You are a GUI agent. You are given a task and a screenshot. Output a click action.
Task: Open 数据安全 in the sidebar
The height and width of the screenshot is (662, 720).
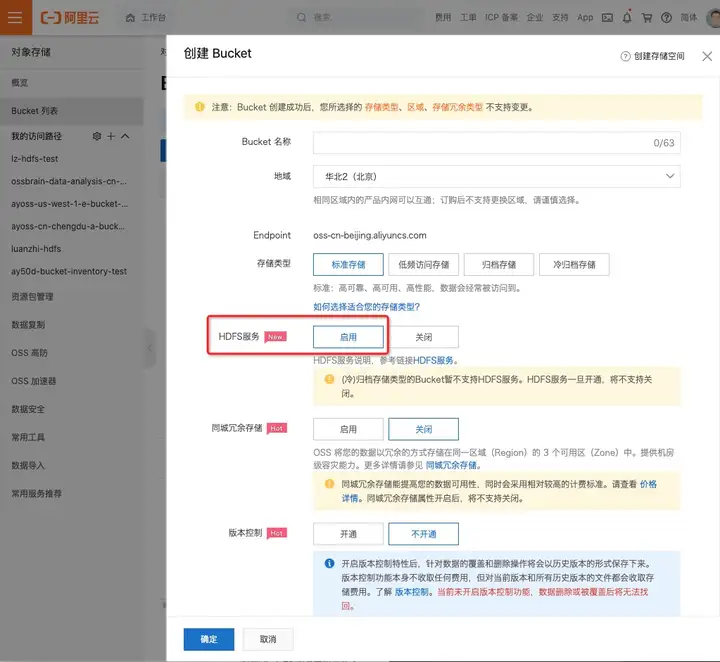[x=28, y=409]
